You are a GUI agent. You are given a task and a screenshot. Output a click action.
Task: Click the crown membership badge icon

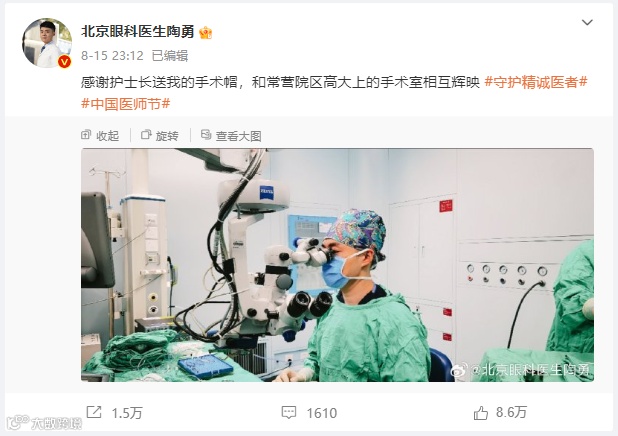pos(205,32)
